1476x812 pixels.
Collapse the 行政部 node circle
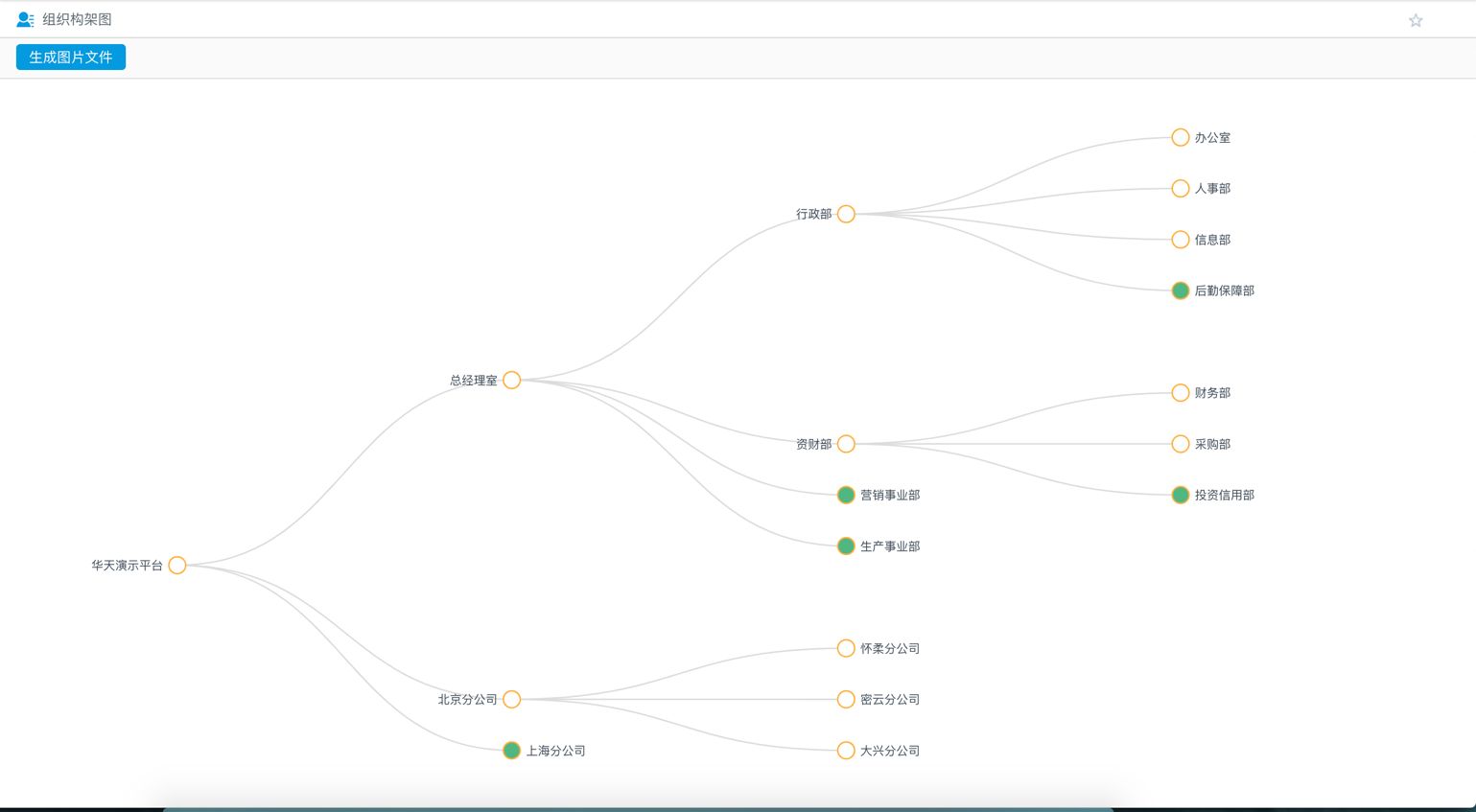click(x=846, y=214)
